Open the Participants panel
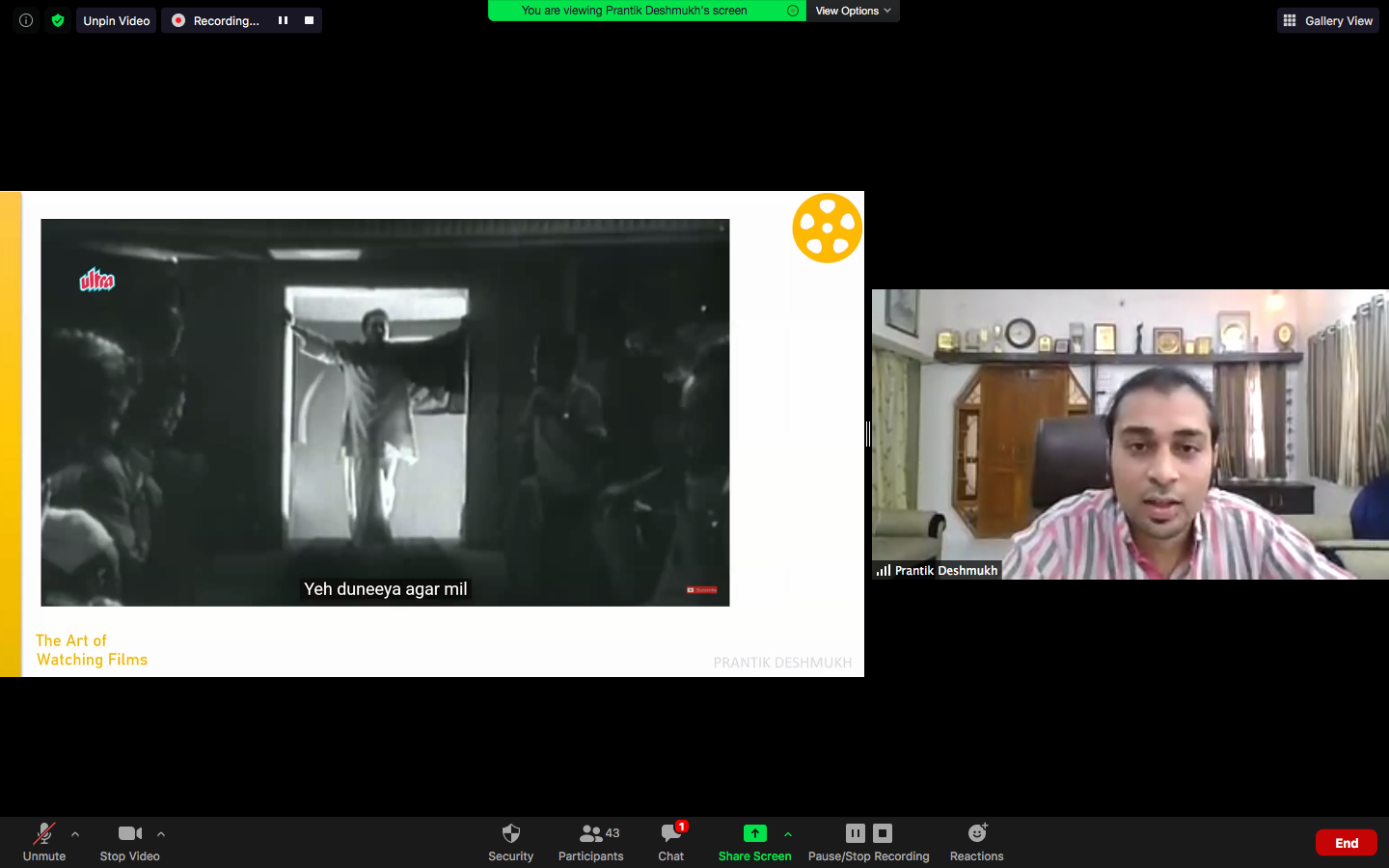This screenshot has height=868, width=1389. click(590, 841)
